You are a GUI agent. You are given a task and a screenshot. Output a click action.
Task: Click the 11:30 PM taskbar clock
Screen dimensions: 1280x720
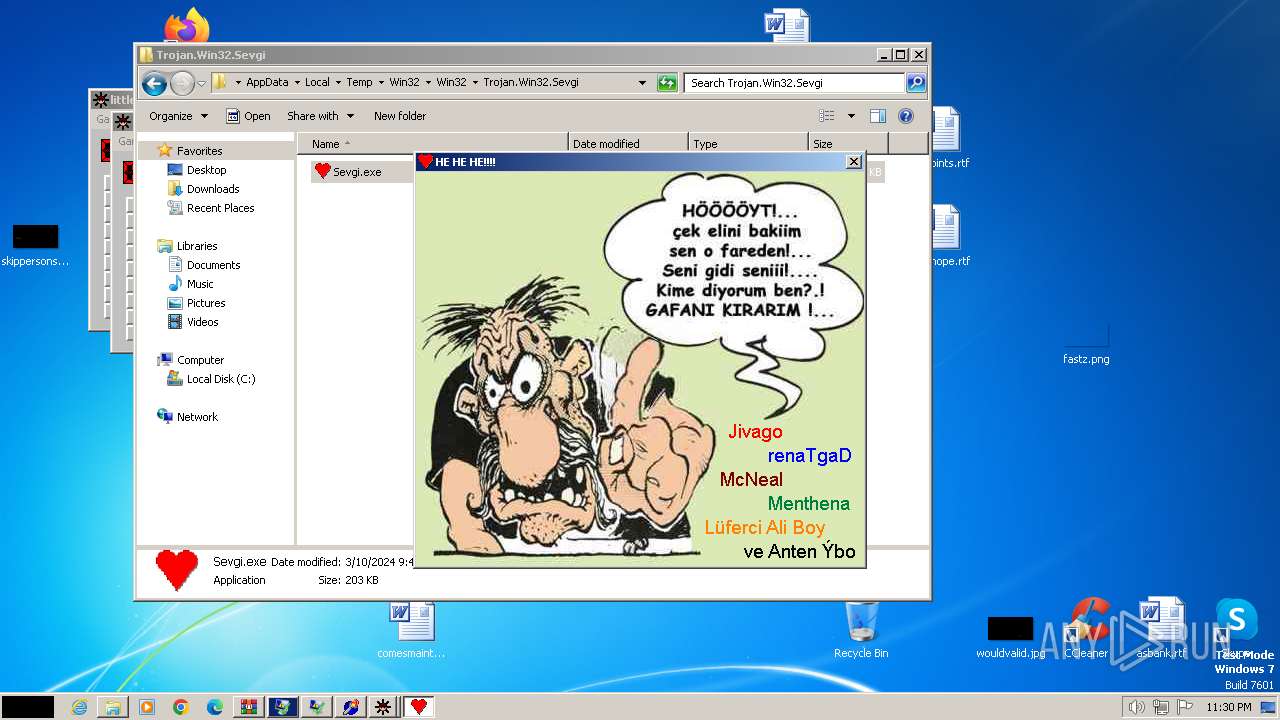pyautogui.click(x=1228, y=707)
